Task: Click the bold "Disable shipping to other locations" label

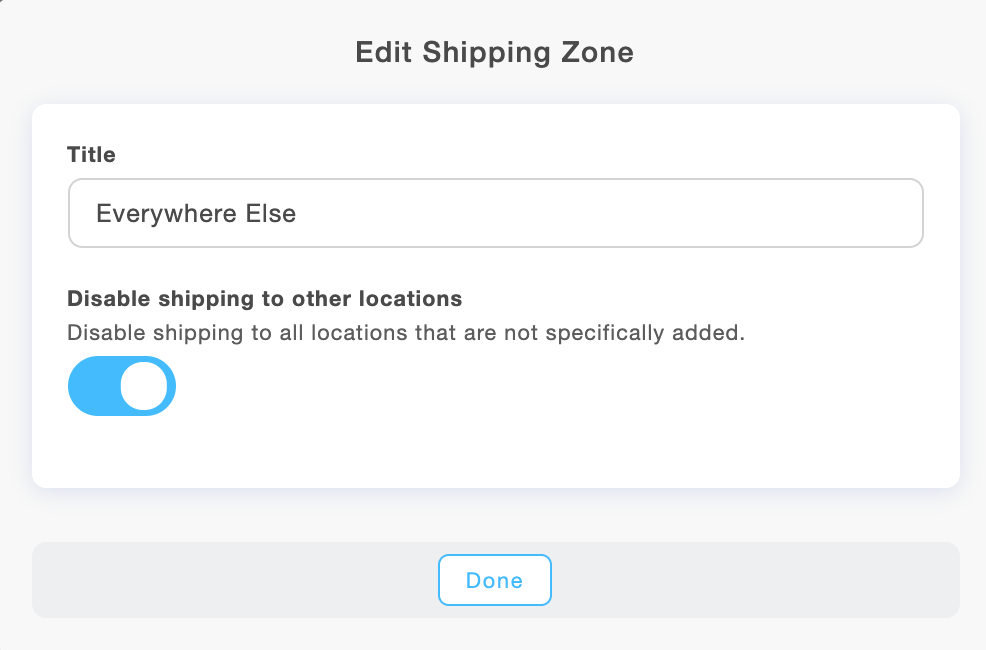Action: 264,298
